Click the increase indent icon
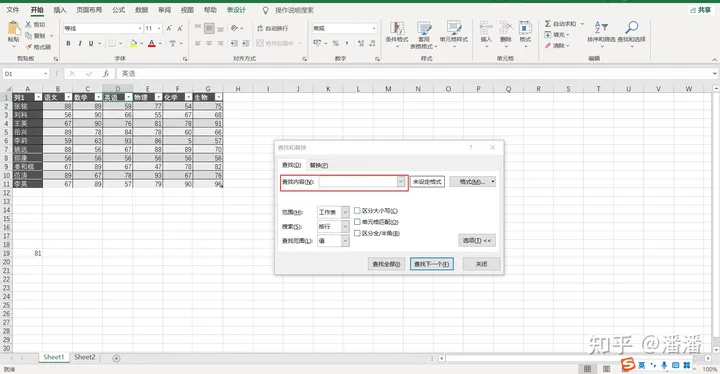720x374 pixels. pyautogui.click(x=245, y=43)
